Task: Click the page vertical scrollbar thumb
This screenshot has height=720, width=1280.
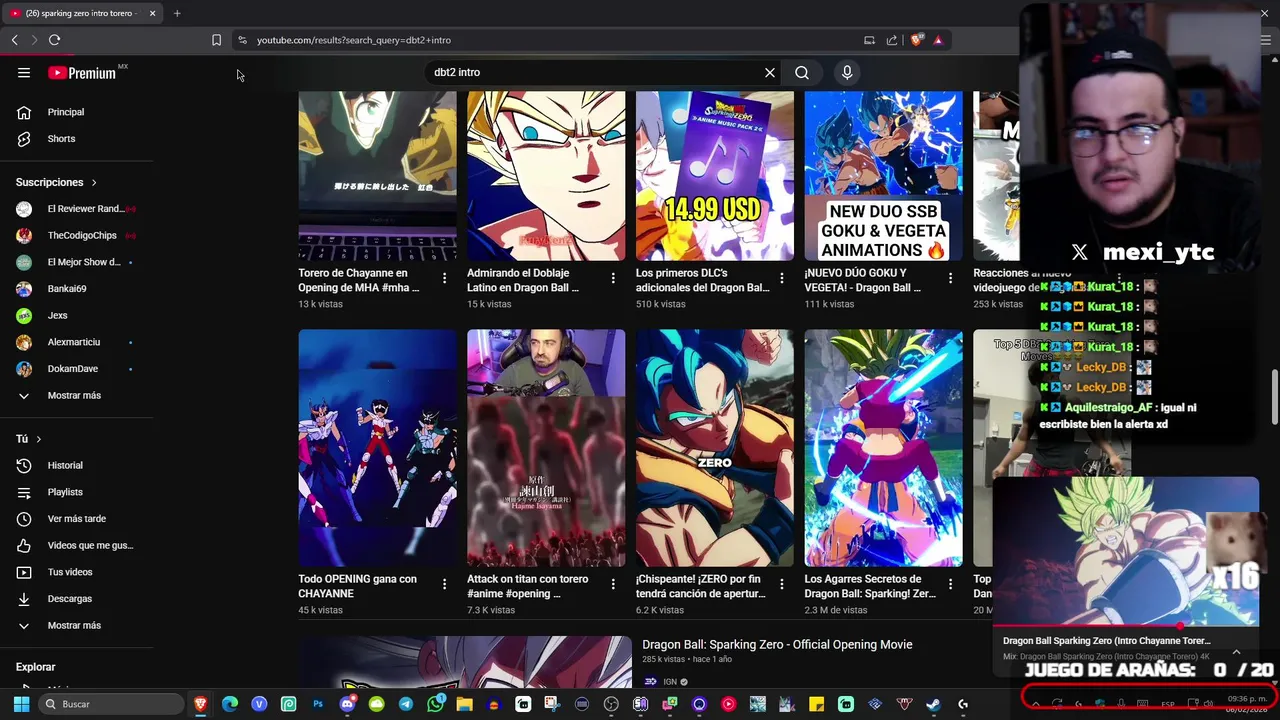Action: point(1274,398)
